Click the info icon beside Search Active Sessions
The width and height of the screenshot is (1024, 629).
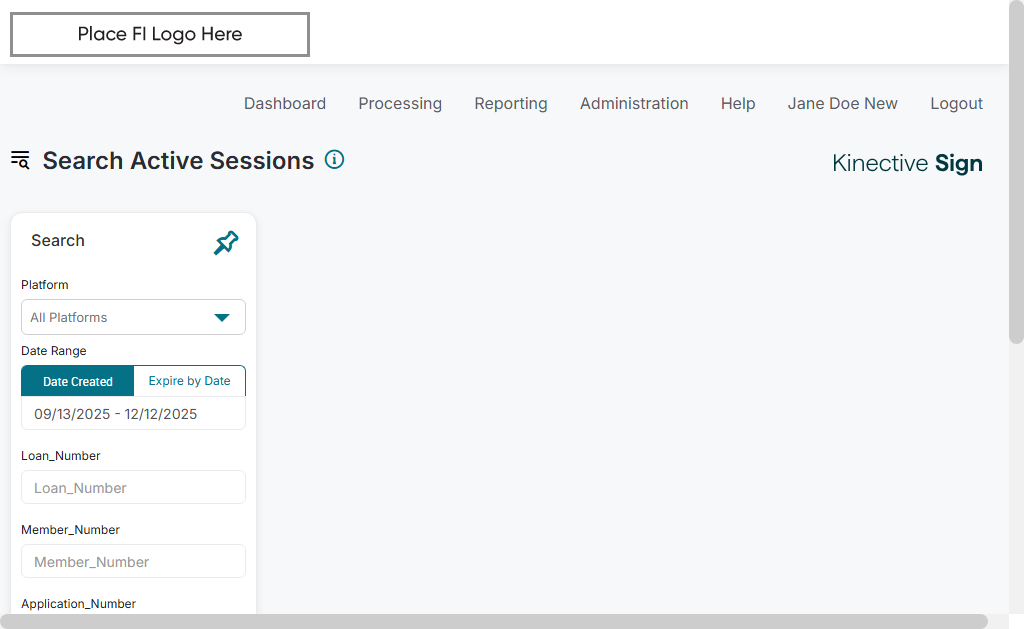click(335, 160)
